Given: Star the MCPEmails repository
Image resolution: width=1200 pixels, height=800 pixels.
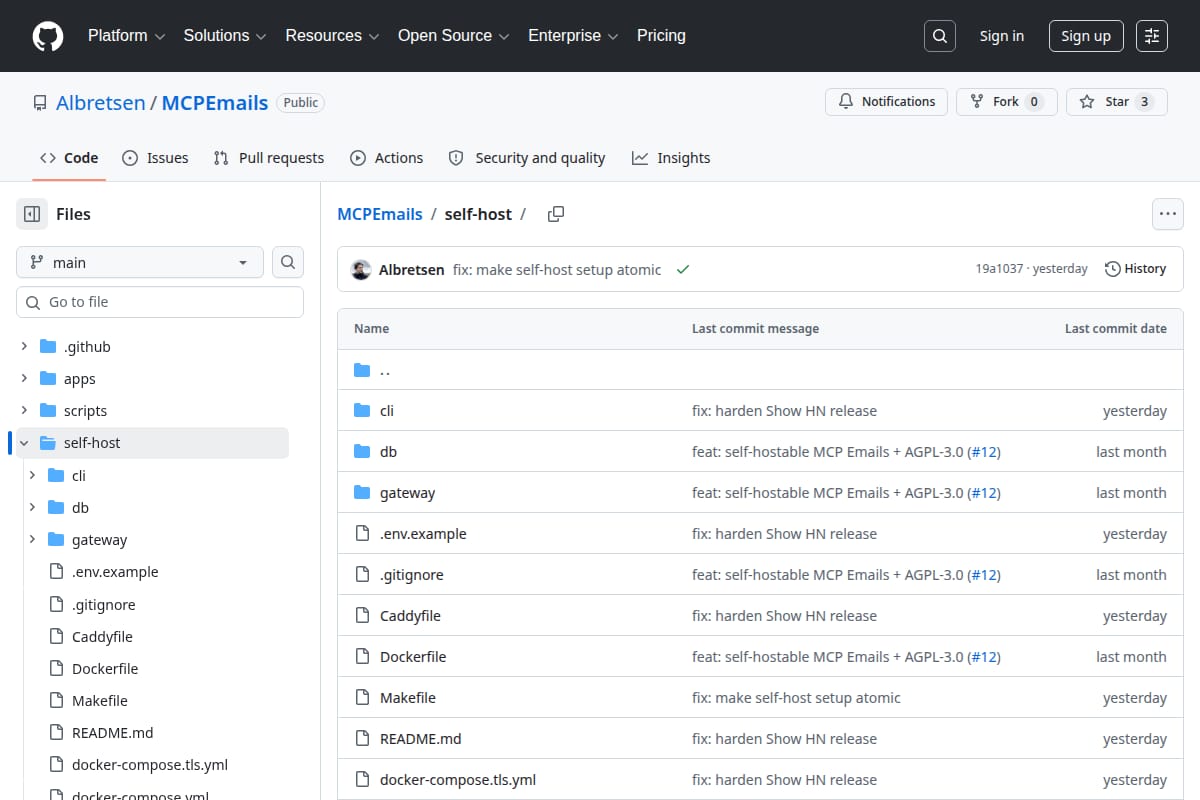Looking at the screenshot, I should (1117, 102).
